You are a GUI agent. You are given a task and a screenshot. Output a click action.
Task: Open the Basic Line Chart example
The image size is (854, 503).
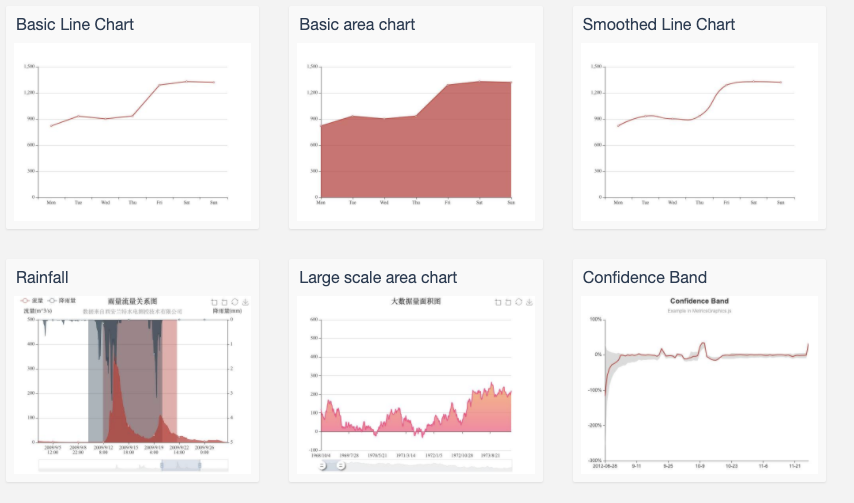coord(75,24)
